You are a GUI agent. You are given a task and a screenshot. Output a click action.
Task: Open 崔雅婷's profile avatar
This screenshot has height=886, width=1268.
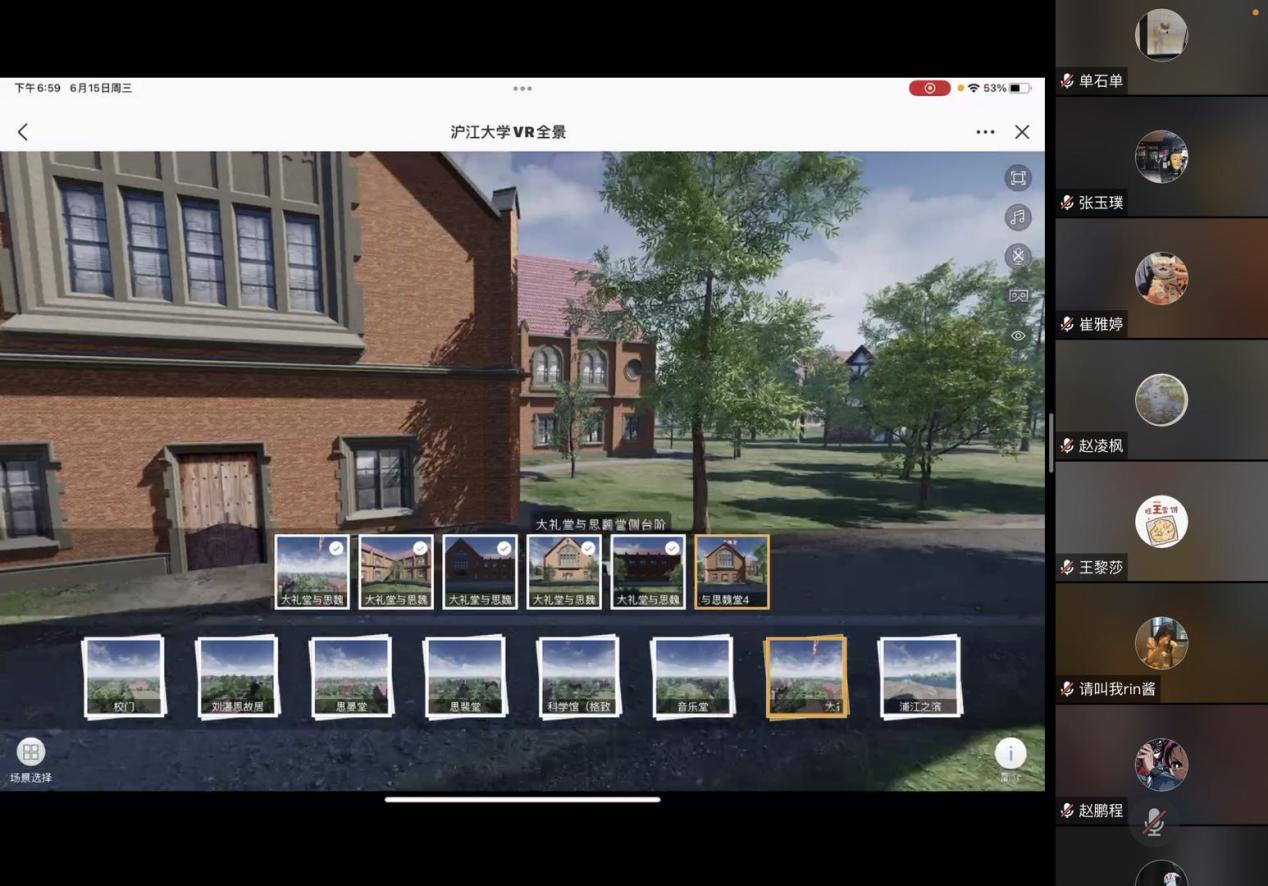pyautogui.click(x=1161, y=278)
